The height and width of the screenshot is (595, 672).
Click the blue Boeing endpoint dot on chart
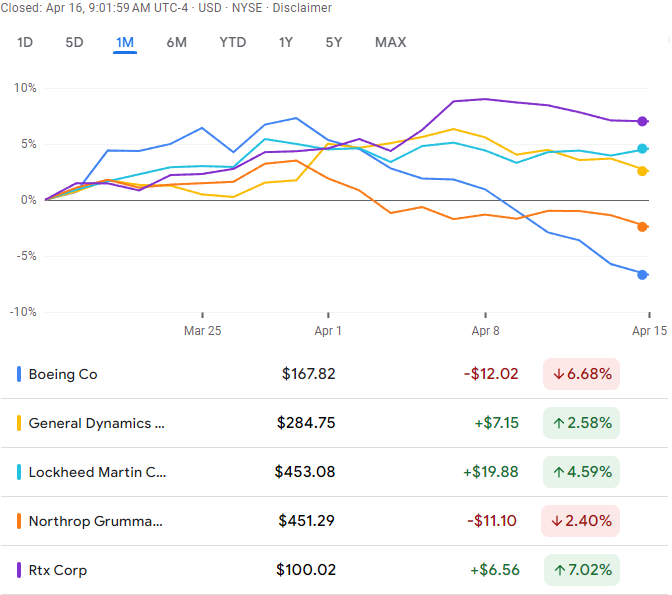(x=642, y=274)
